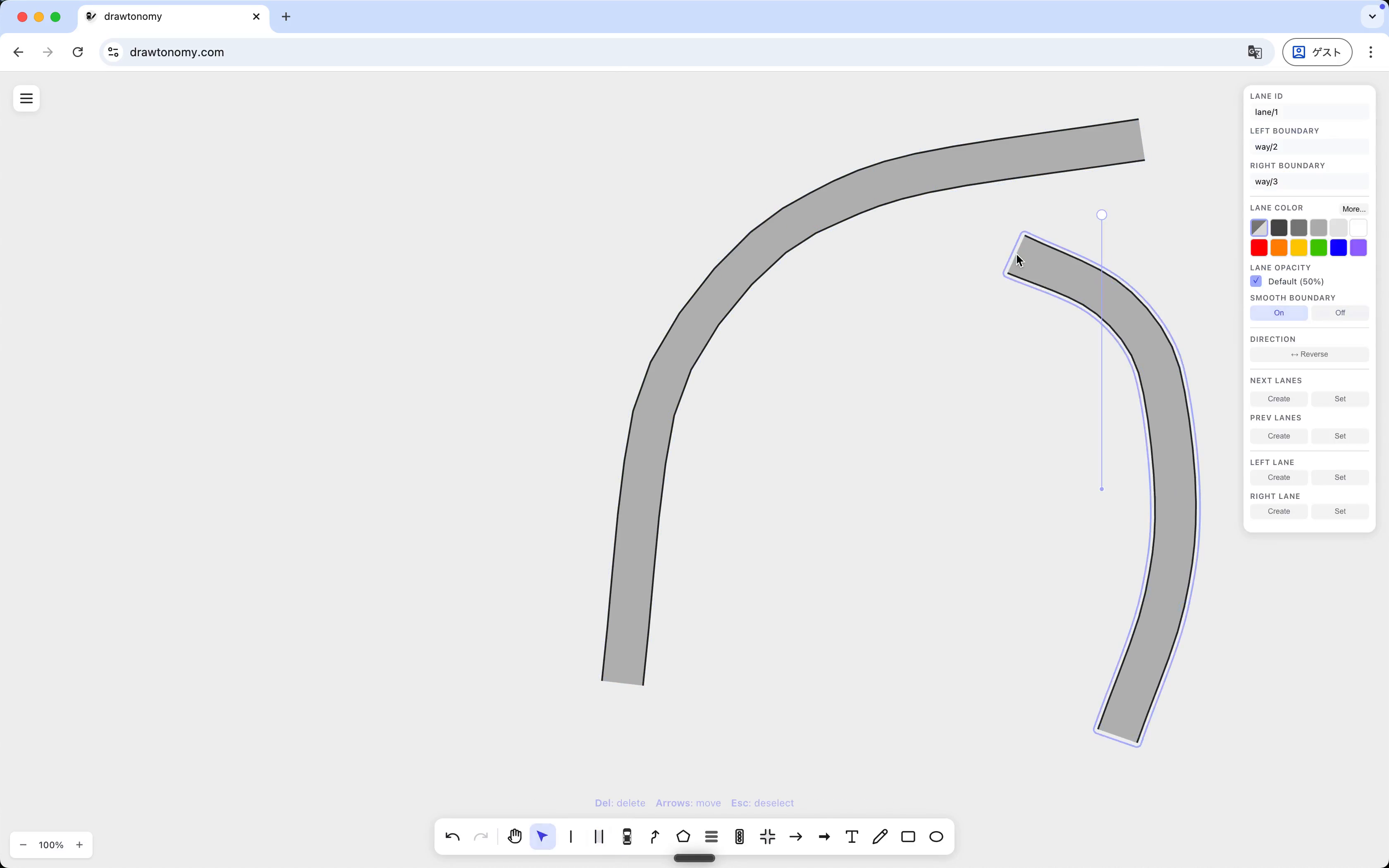Click the Lane ID field lane/1
1389x868 pixels.
pyautogui.click(x=1309, y=112)
